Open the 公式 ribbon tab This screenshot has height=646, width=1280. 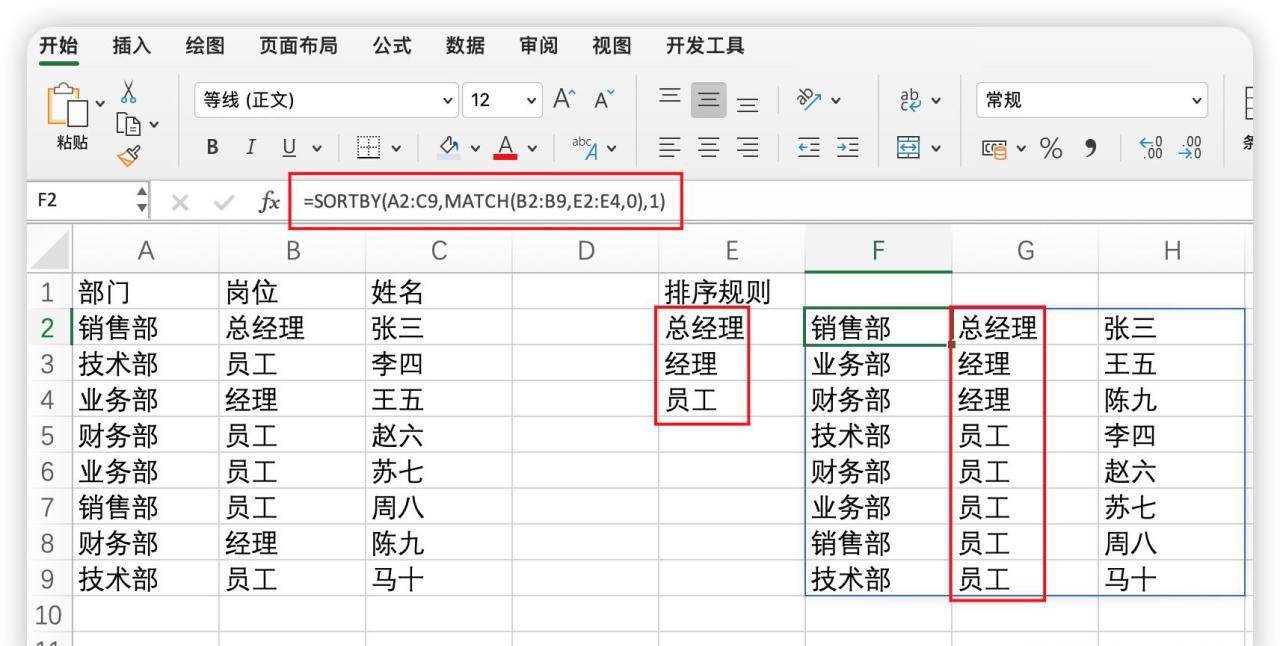pos(391,45)
